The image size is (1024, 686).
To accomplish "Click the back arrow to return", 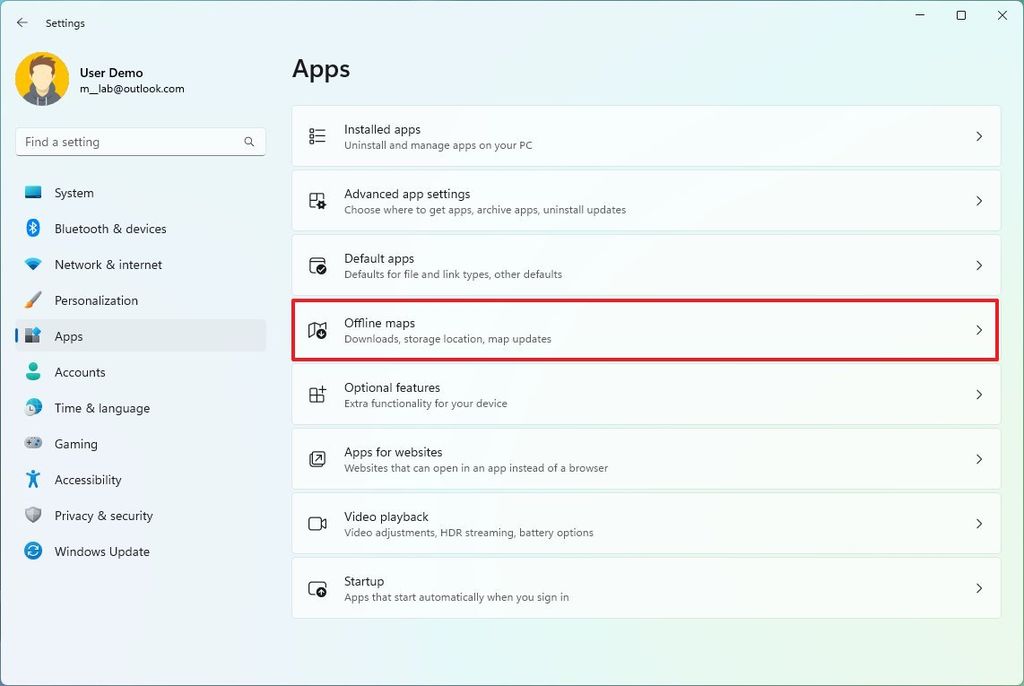I will 22,22.
